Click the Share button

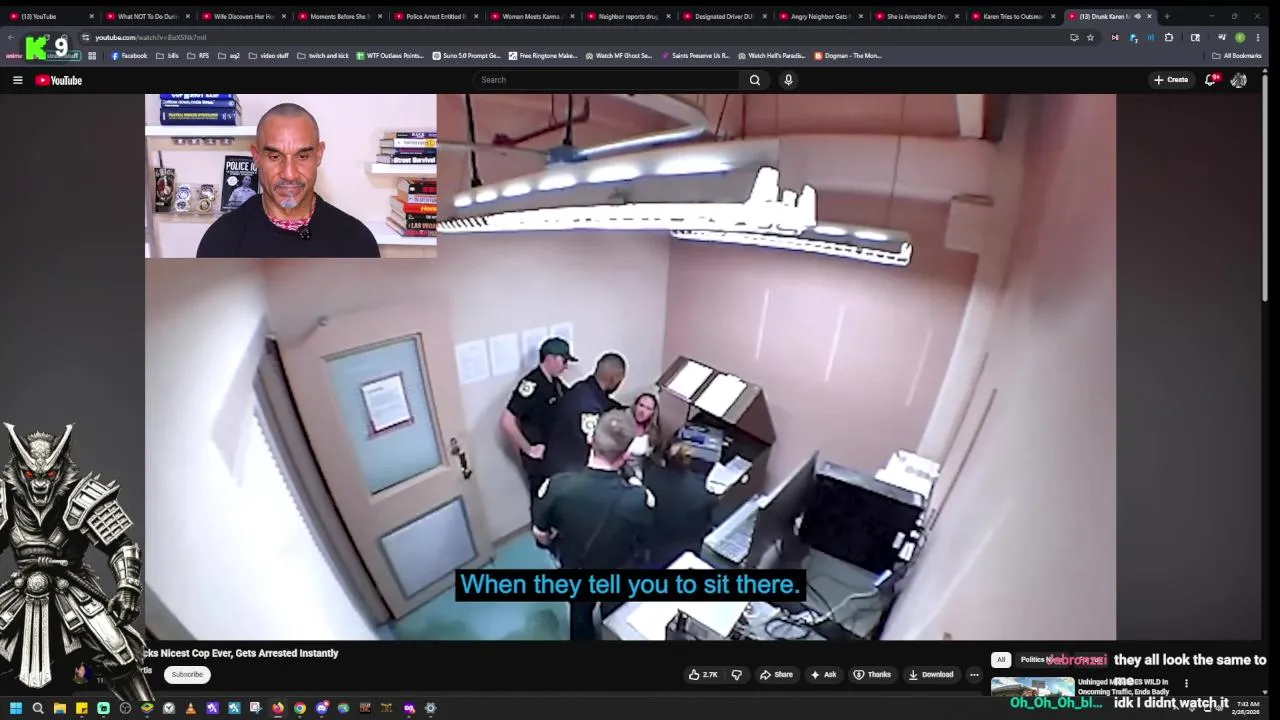776,675
